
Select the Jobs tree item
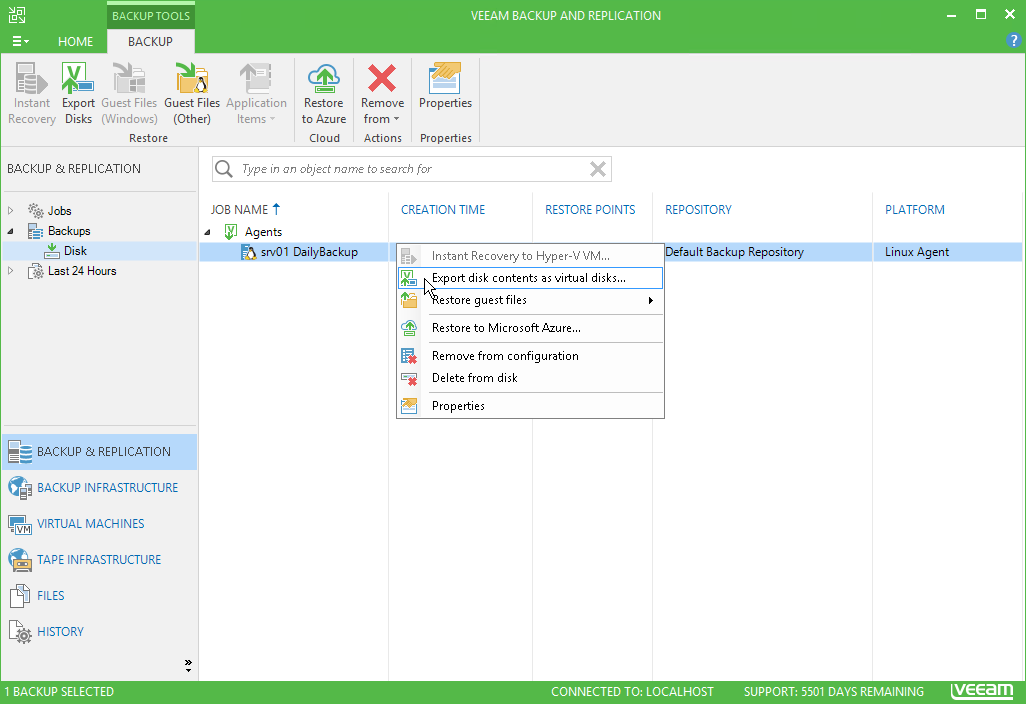59,211
